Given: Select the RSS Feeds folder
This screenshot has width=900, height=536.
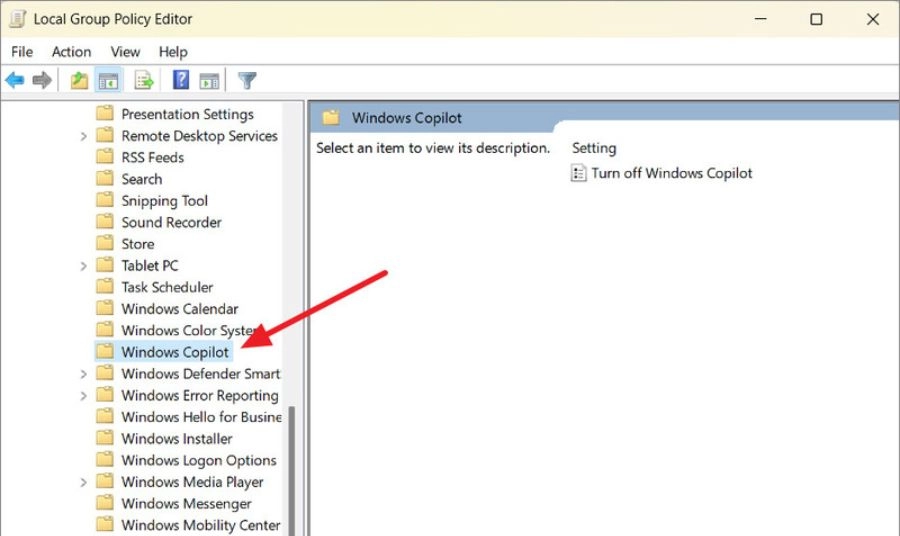Looking at the screenshot, I should [x=153, y=157].
